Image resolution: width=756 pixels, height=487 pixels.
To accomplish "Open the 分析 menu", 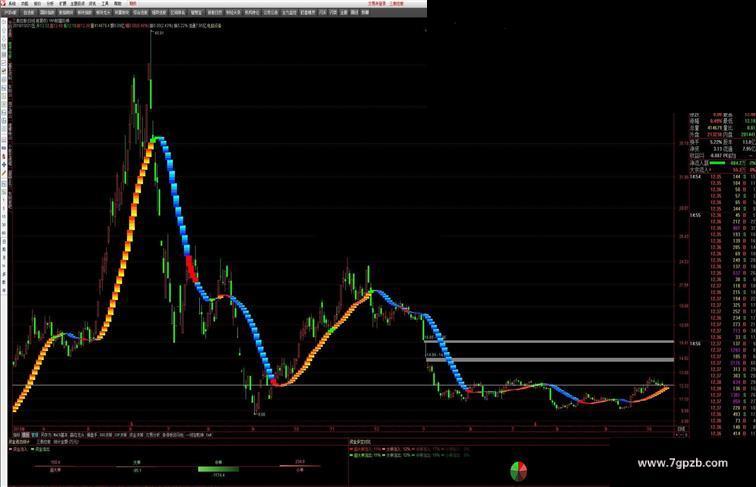I will click(x=50, y=3).
